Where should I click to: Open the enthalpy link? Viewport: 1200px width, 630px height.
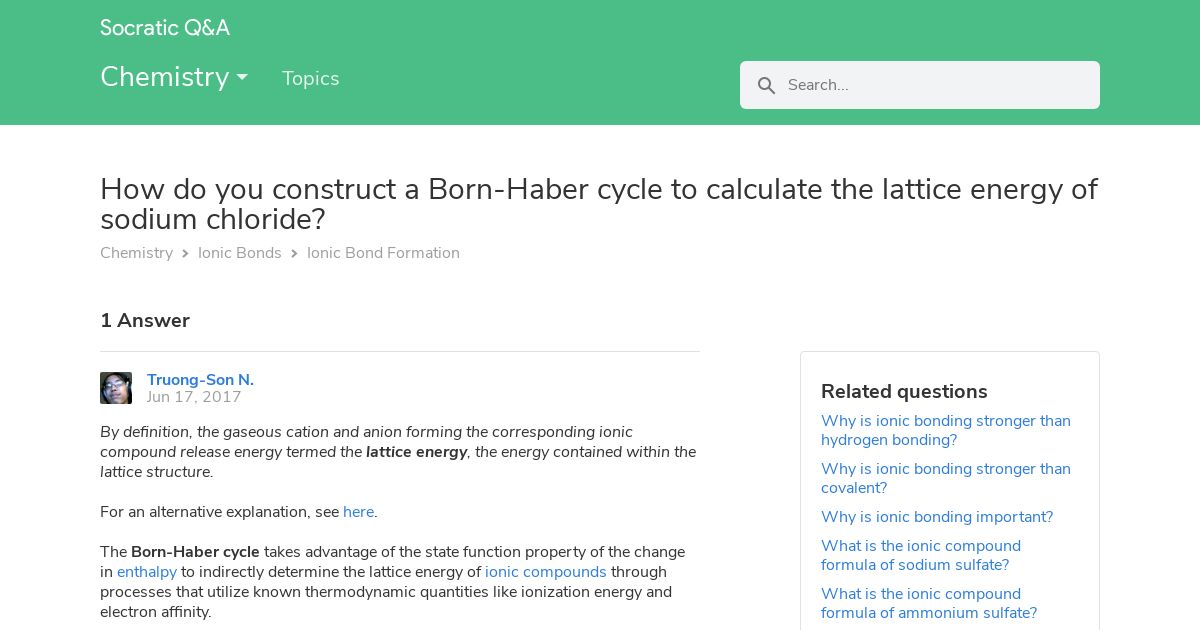pyautogui.click(x=147, y=572)
